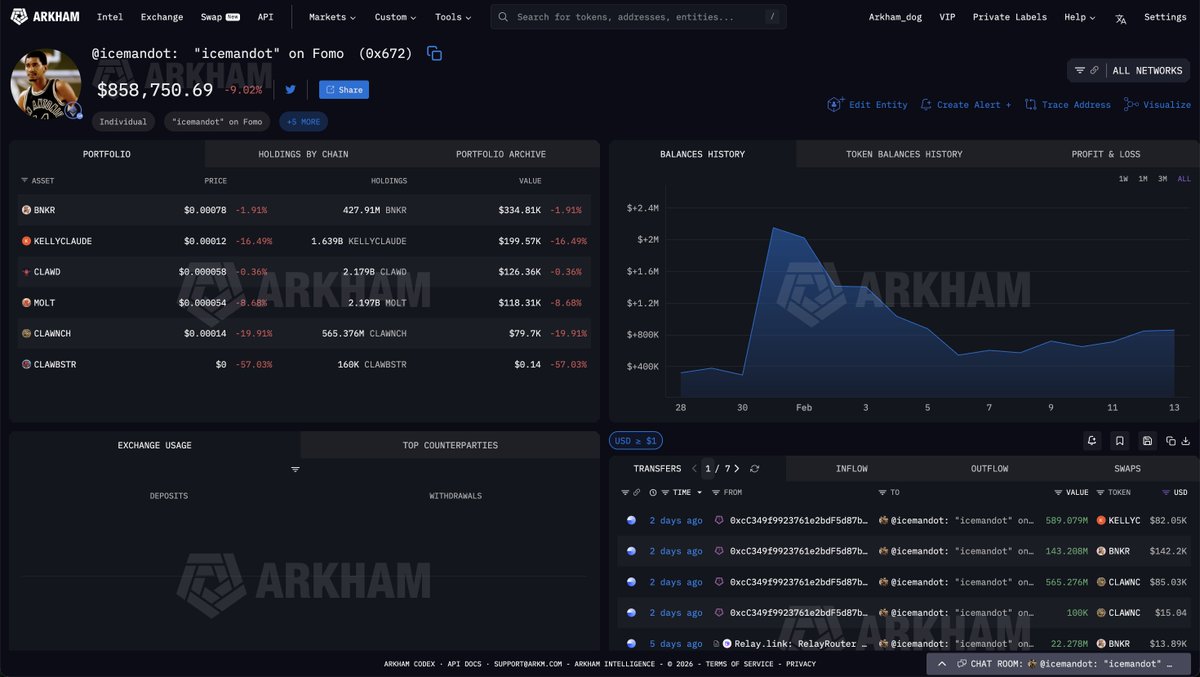1200x677 pixels.
Task: Select the 1W balance history range
Action: tap(1123, 179)
